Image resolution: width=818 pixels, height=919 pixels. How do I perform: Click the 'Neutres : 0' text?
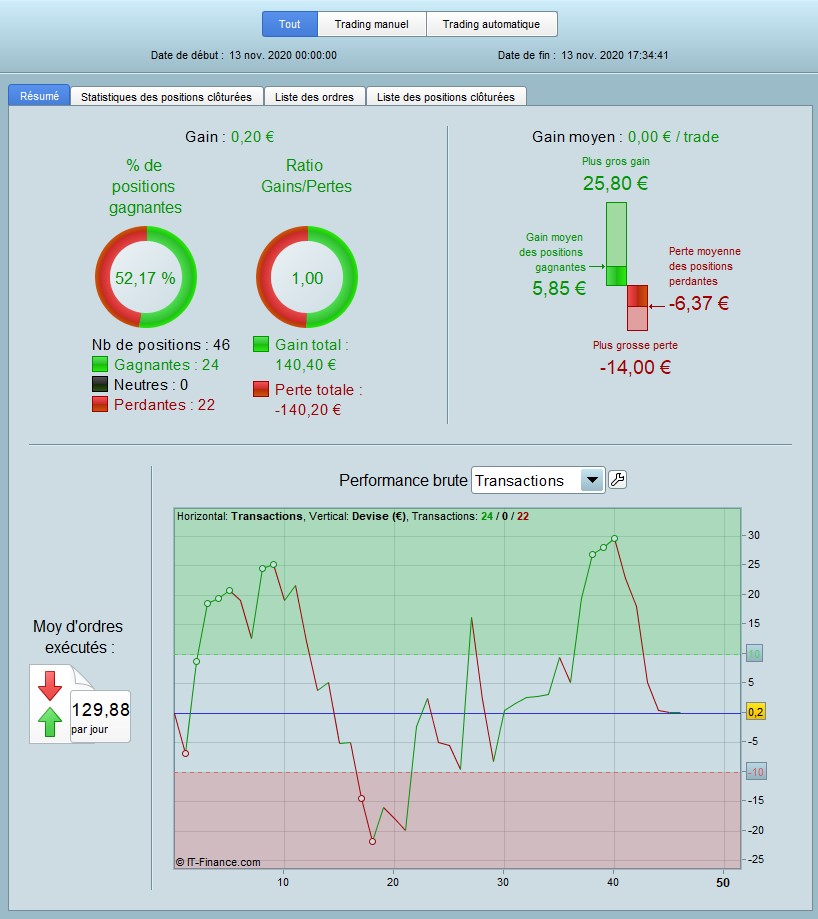click(151, 384)
